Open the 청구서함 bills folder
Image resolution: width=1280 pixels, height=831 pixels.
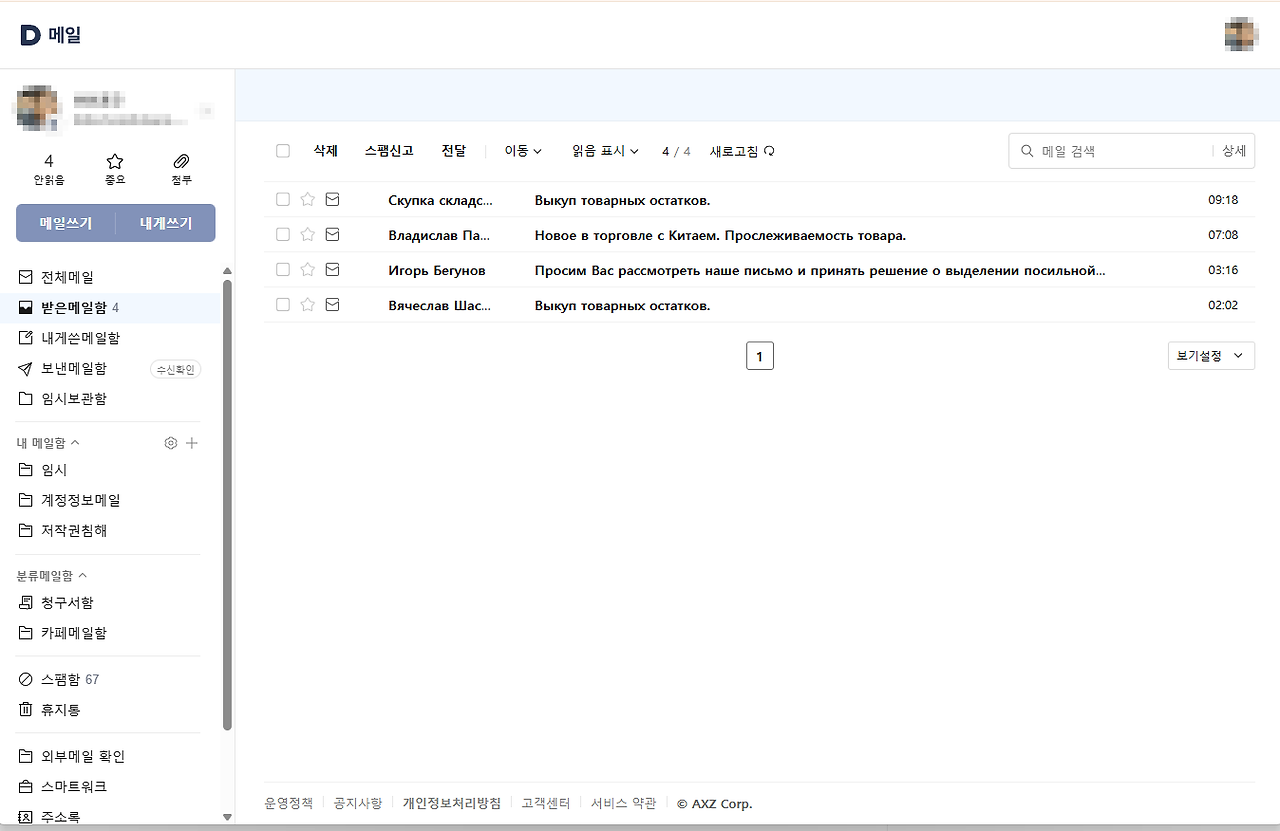tap(67, 602)
